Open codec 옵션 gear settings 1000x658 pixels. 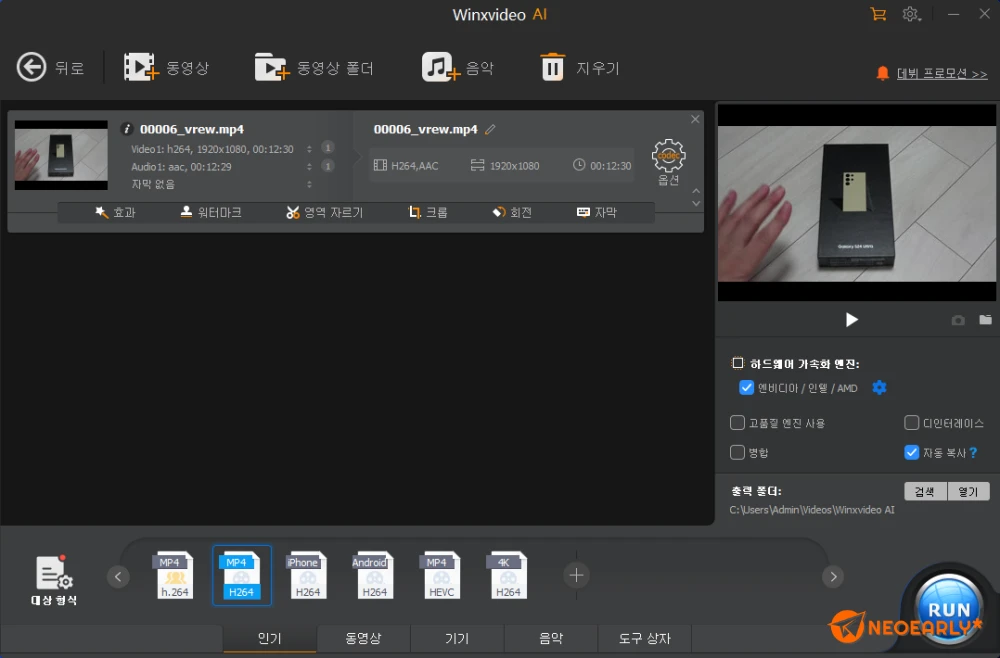tap(668, 162)
